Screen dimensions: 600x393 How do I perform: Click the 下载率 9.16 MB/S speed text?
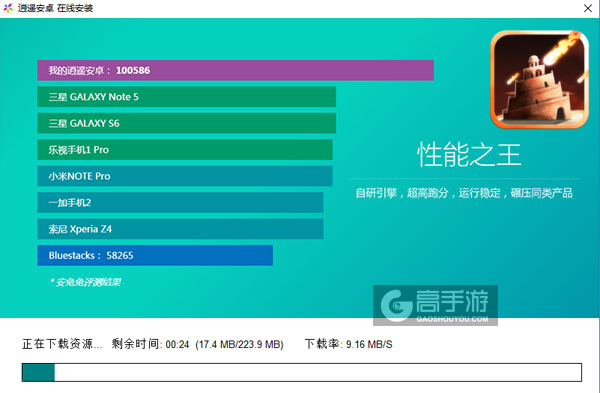349,344
